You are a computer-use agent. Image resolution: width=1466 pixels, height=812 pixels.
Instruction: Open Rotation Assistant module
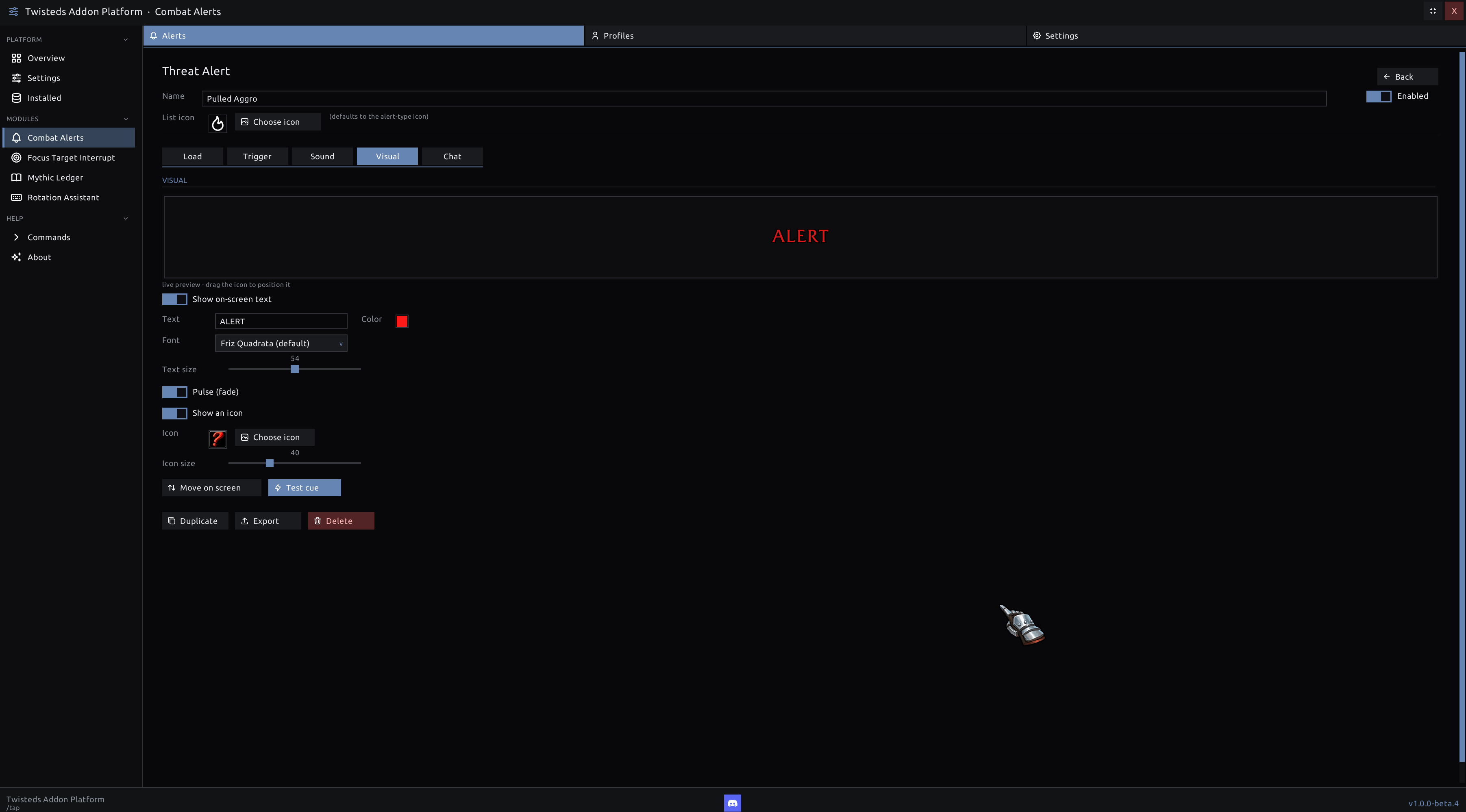click(x=69, y=198)
